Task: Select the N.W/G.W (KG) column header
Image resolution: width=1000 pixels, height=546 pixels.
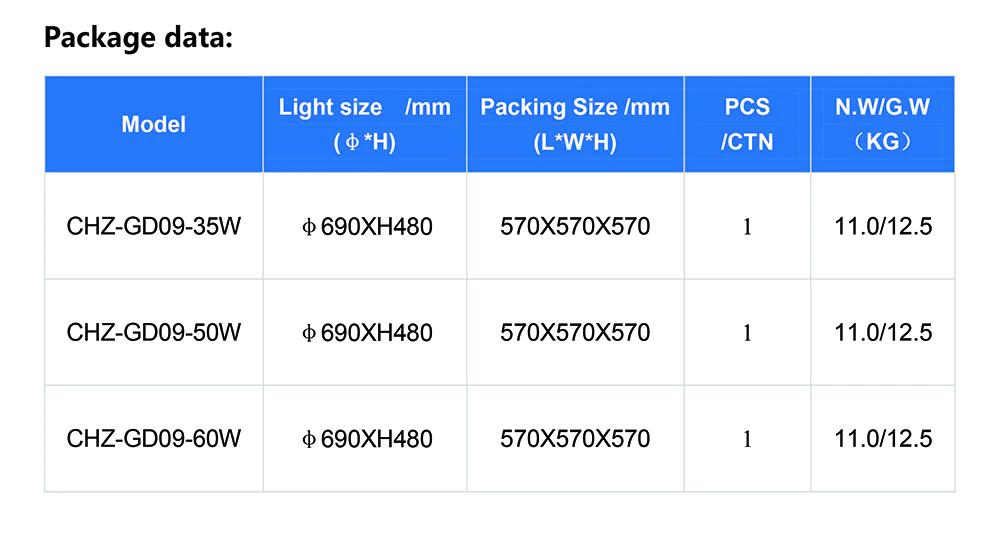Action: point(882,124)
